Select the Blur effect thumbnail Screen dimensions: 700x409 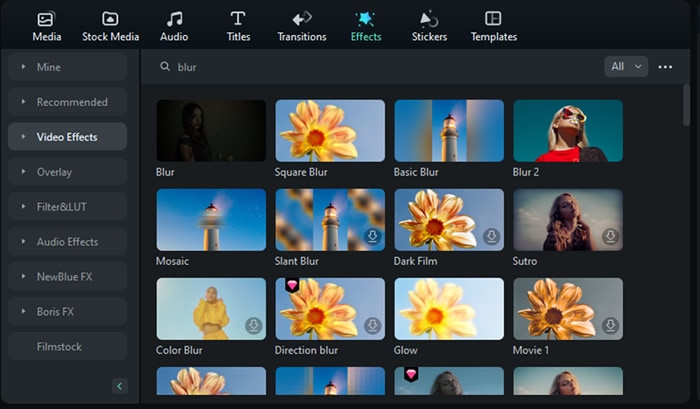(x=211, y=130)
